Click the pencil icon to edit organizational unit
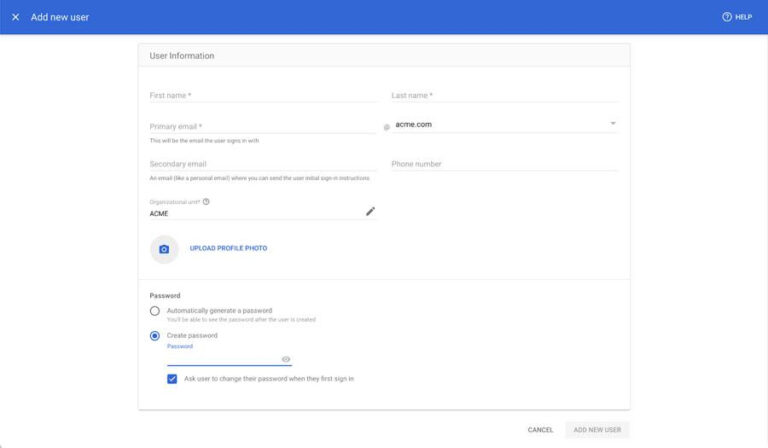The height and width of the screenshot is (448, 768). coord(370,211)
